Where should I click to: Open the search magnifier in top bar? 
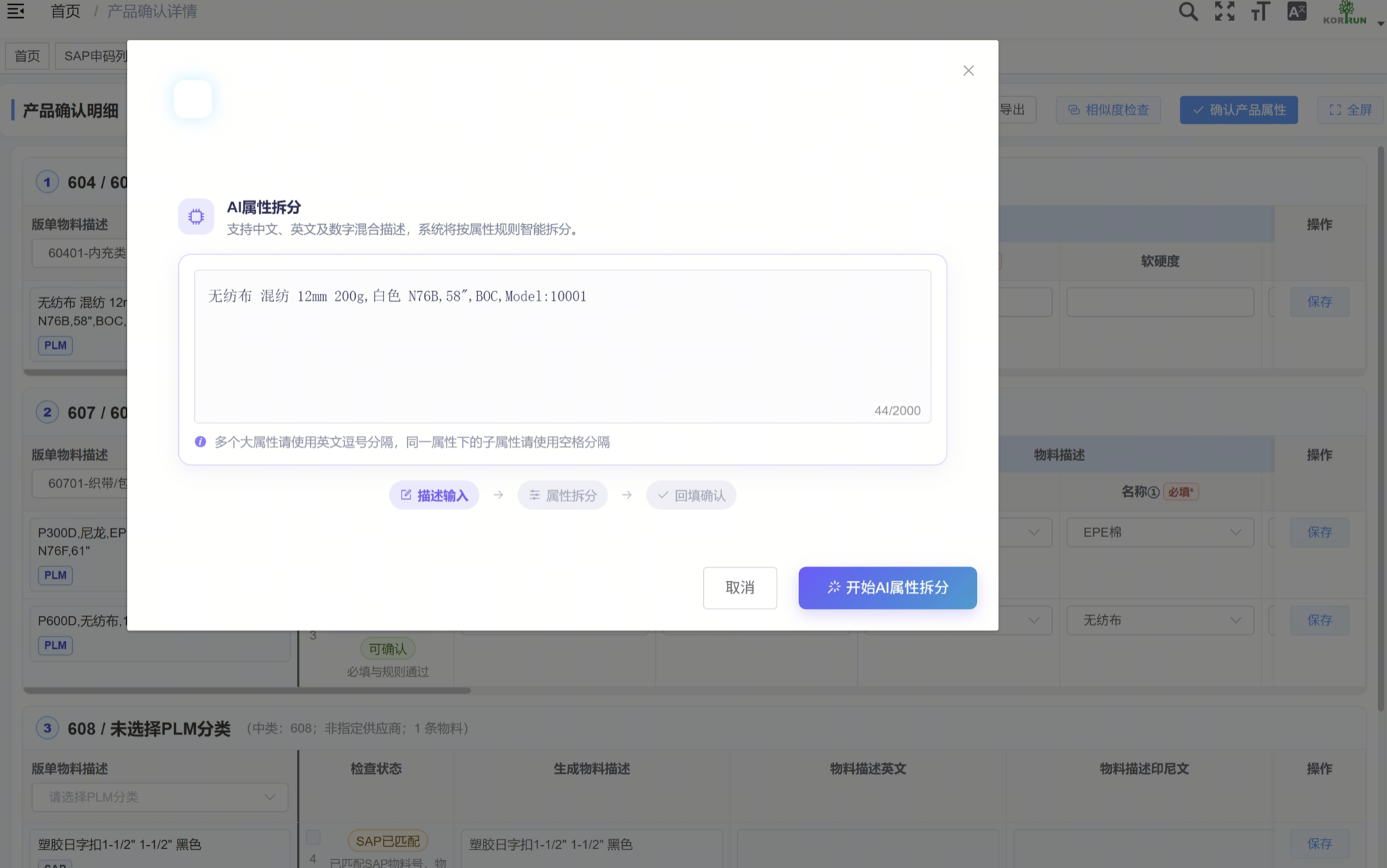click(x=1188, y=11)
